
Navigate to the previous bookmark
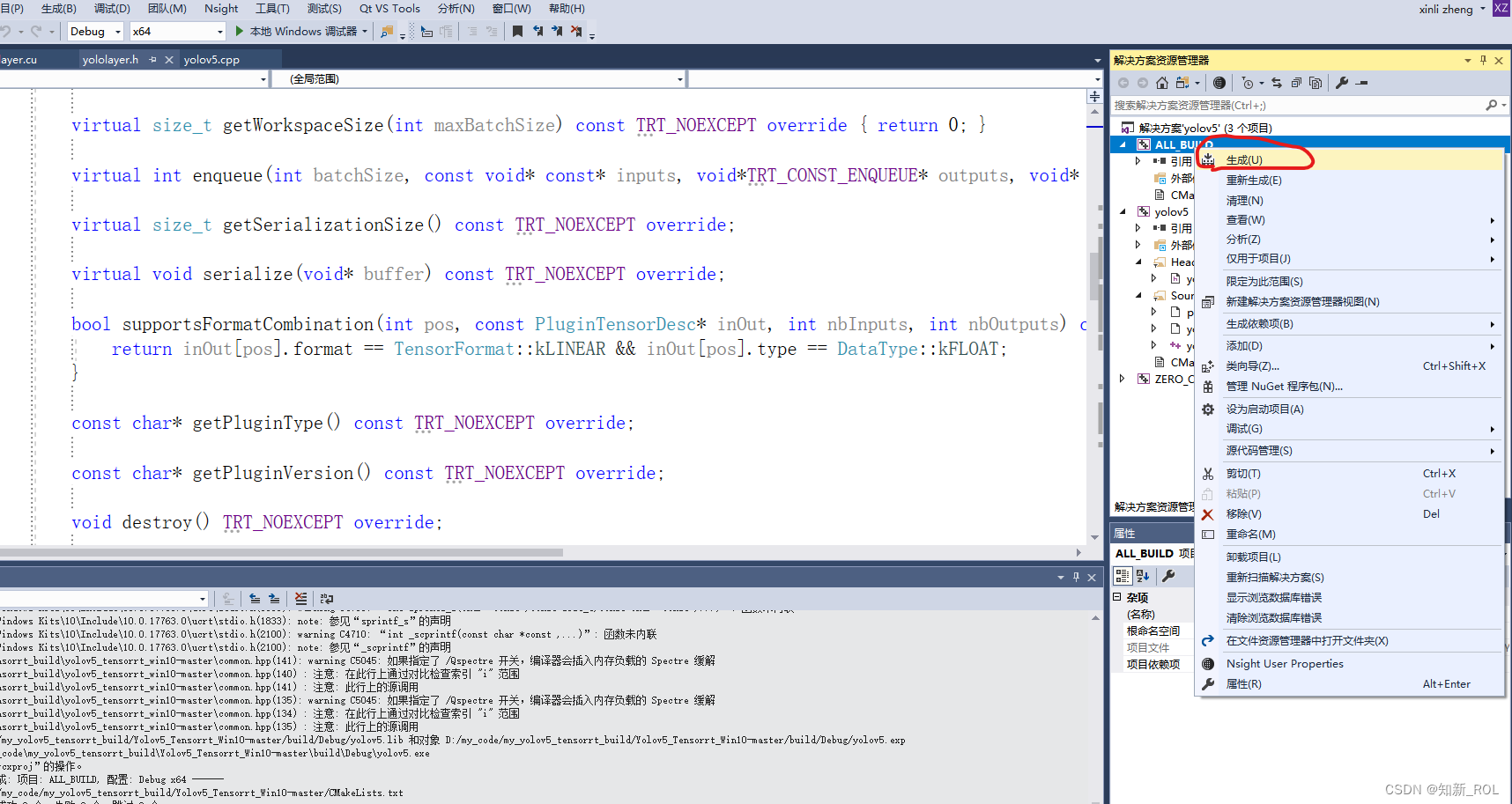[x=537, y=31]
